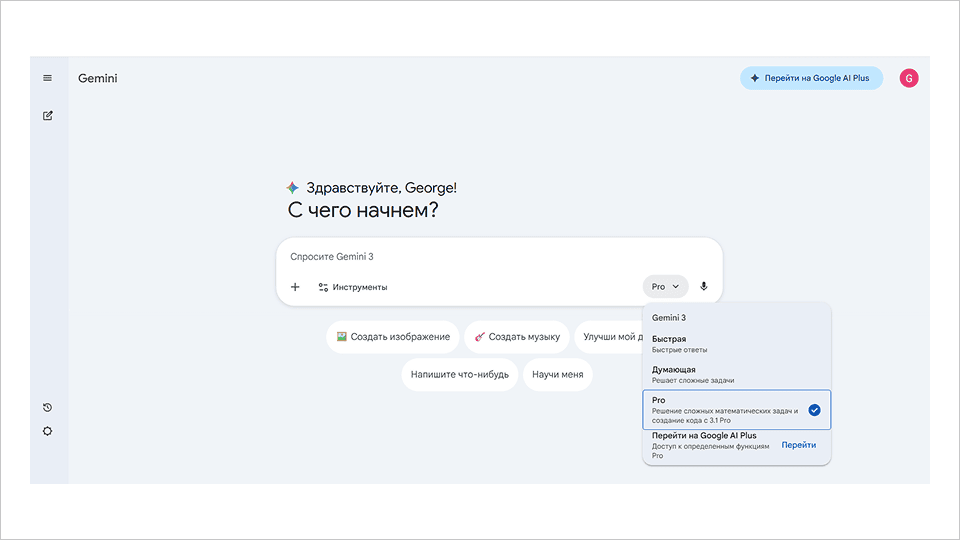Open the hamburger main menu
The image size is (960, 540).
47,78
